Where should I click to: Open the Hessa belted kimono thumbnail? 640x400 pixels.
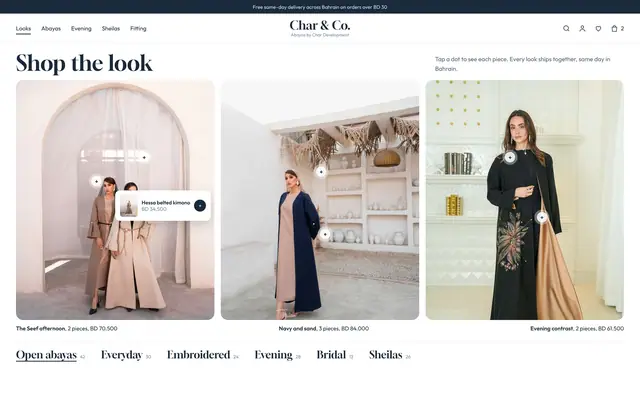pyautogui.click(x=129, y=206)
